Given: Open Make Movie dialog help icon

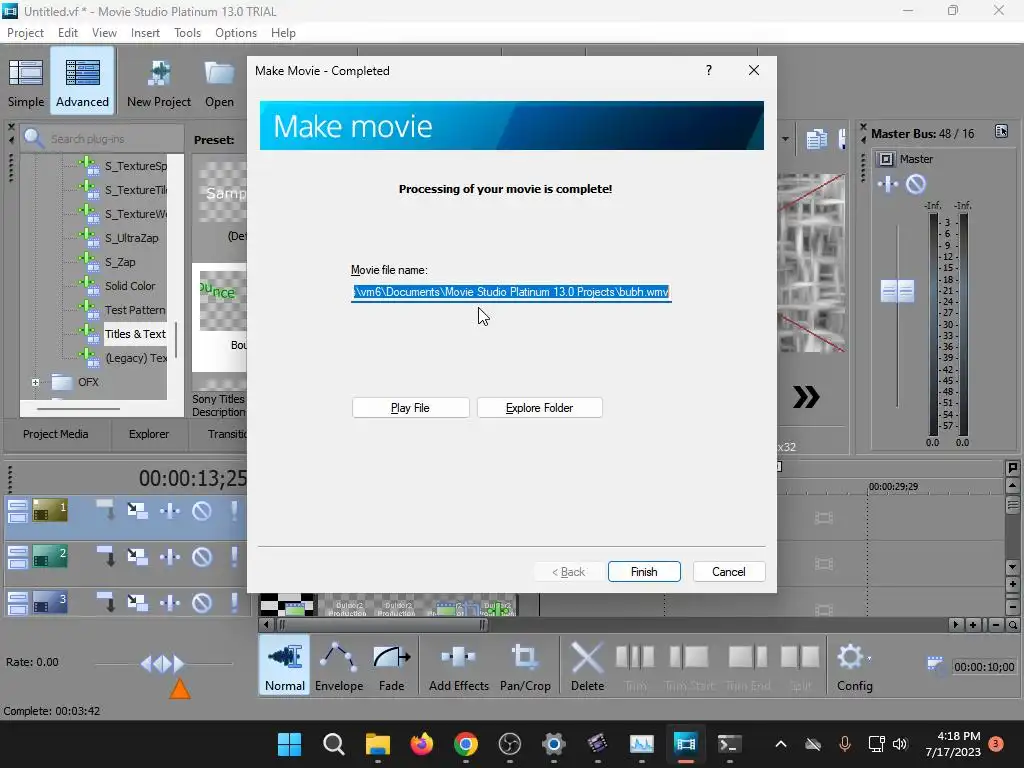Looking at the screenshot, I should pyautogui.click(x=709, y=71).
